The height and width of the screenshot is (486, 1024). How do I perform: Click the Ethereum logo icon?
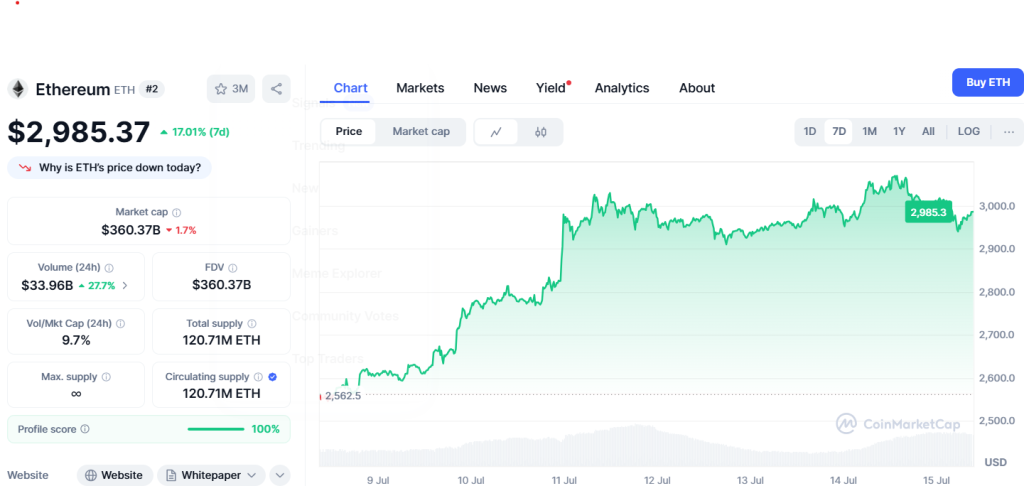point(18,89)
